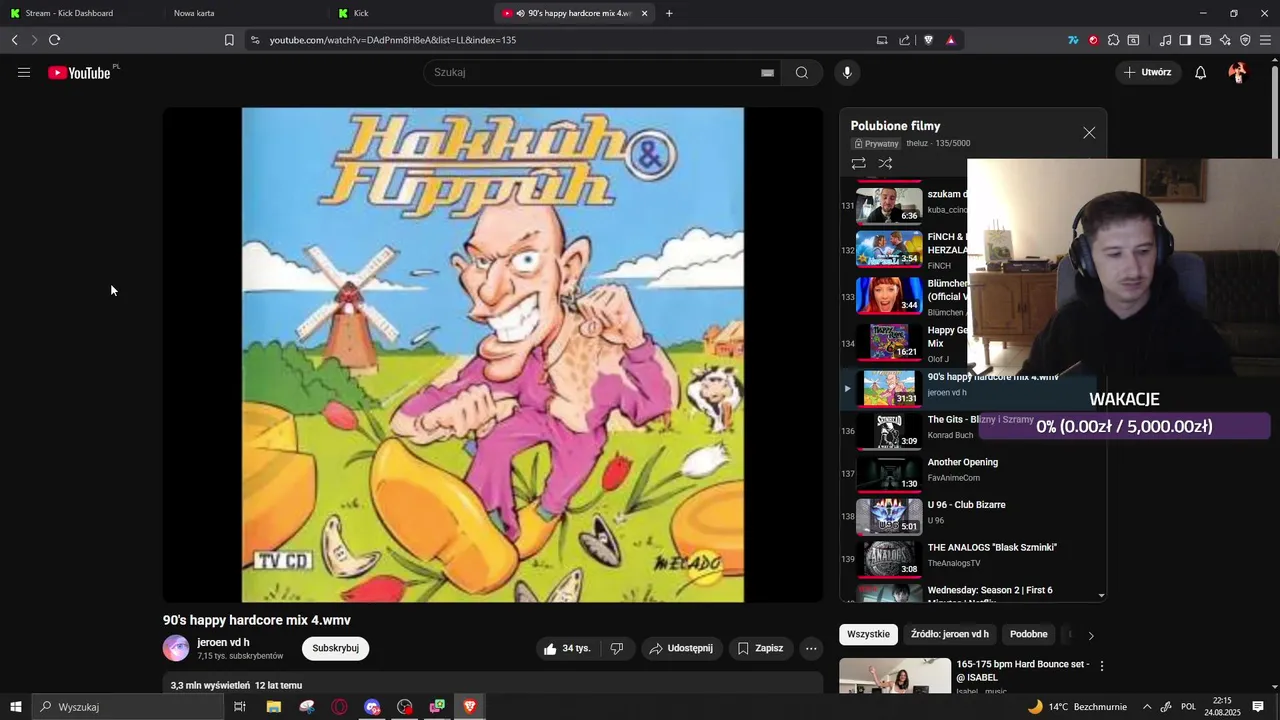Close the Polubione filmy playlist panel
Viewport: 1280px width, 720px height.
pyautogui.click(x=1089, y=133)
